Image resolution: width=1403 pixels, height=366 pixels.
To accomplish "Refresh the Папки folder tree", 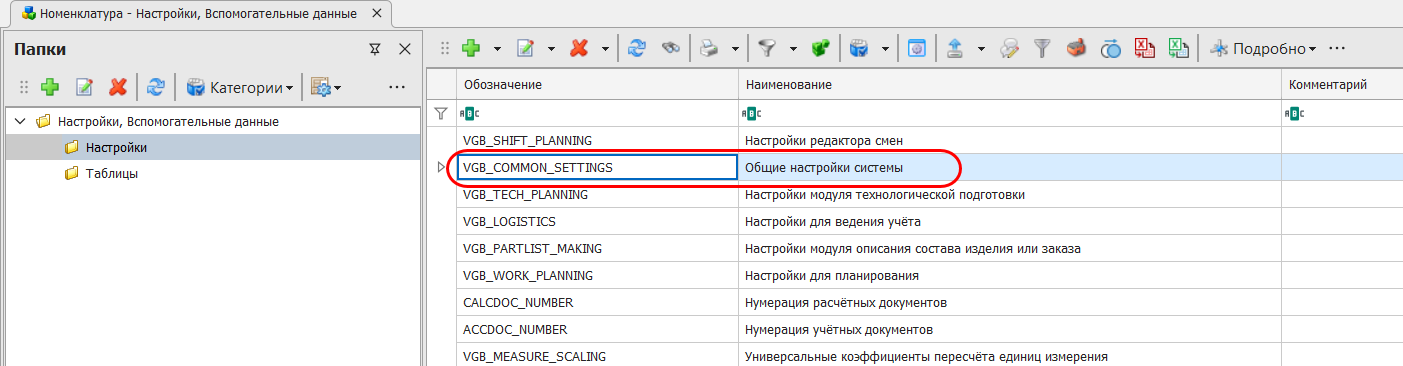I will pyautogui.click(x=155, y=87).
